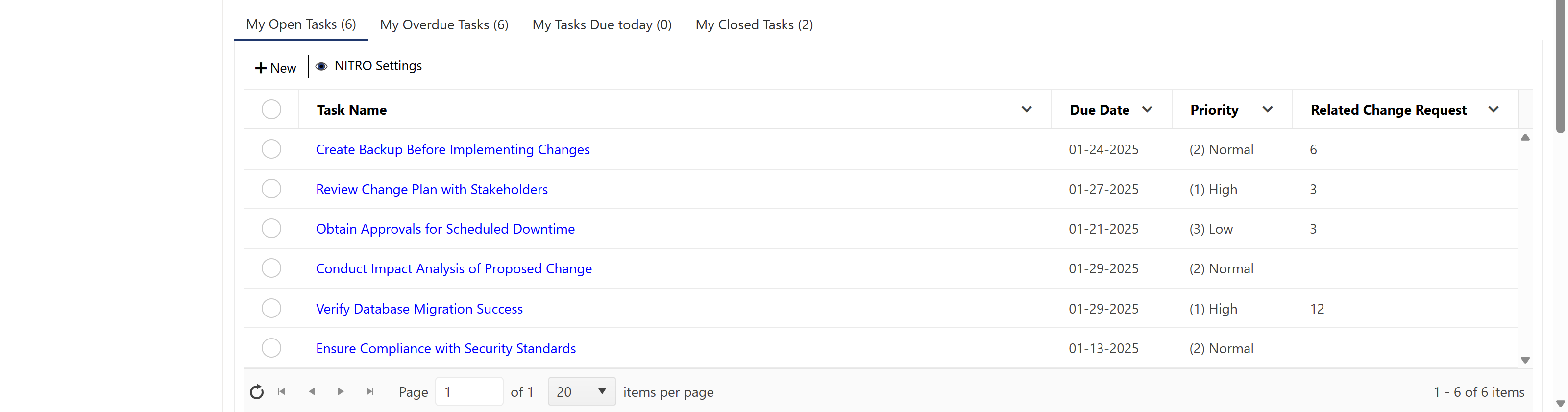Switch to My Overdue Tasks tab
This screenshot has width=1568, height=412.
coord(444,25)
